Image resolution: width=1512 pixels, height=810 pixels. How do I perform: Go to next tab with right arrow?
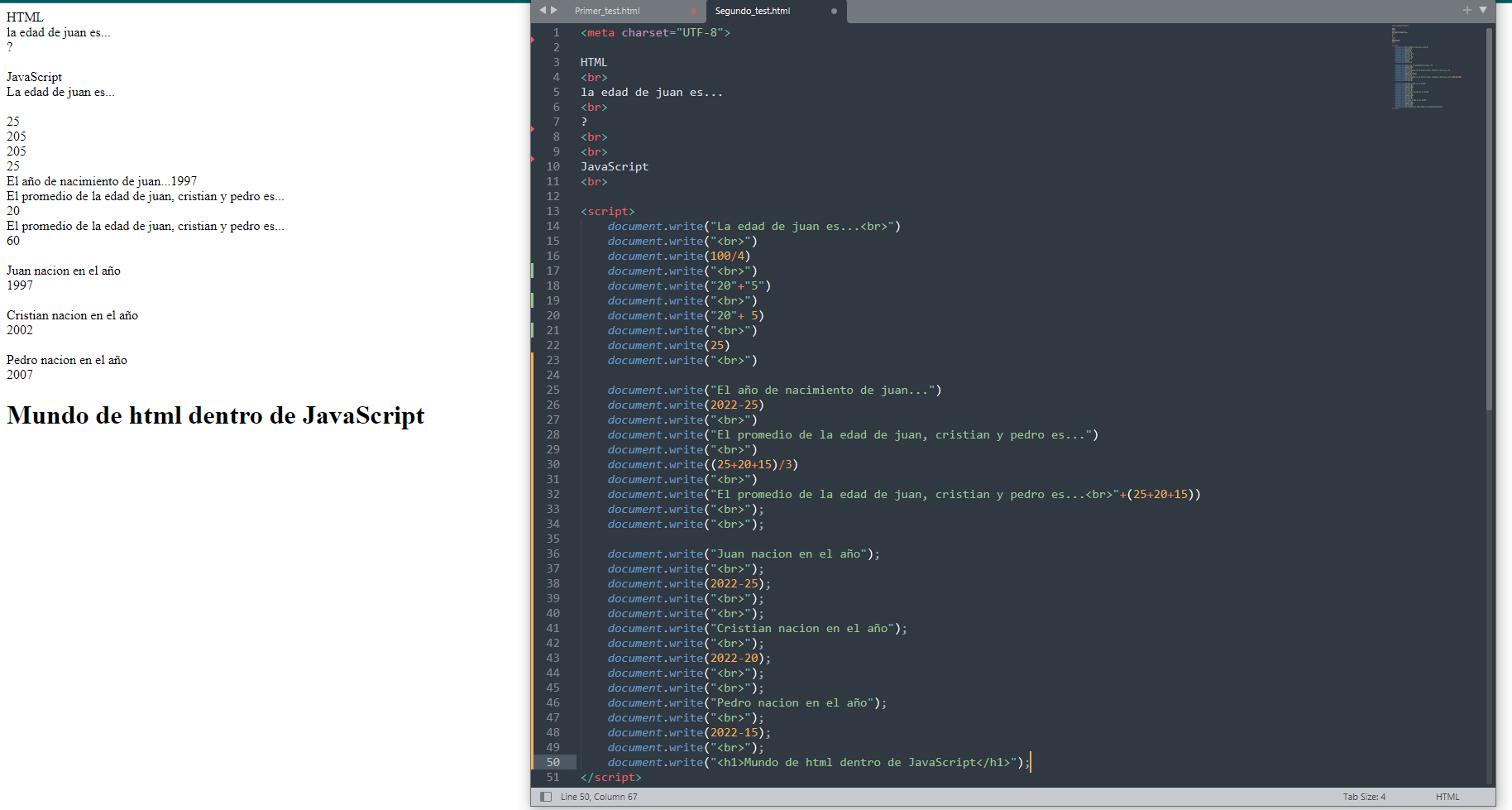pos(554,10)
